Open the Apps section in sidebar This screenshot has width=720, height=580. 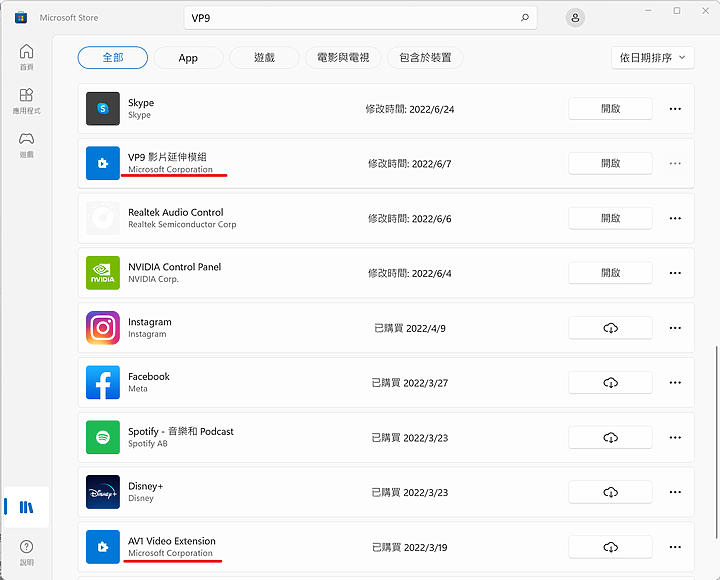(26, 101)
